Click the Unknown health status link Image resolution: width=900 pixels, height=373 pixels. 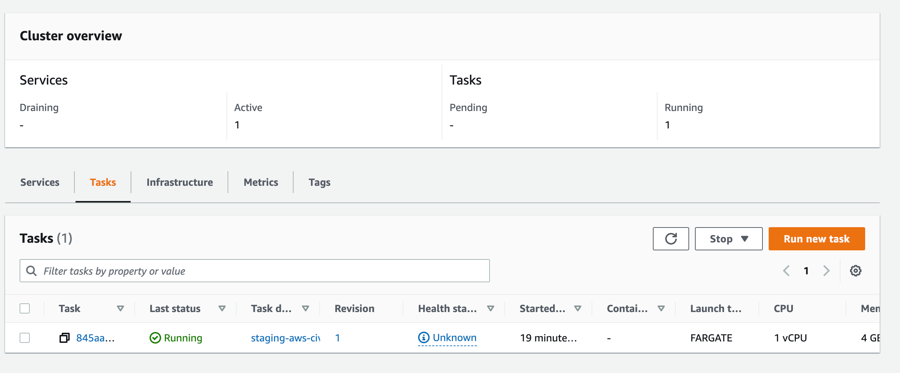(455, 338)
